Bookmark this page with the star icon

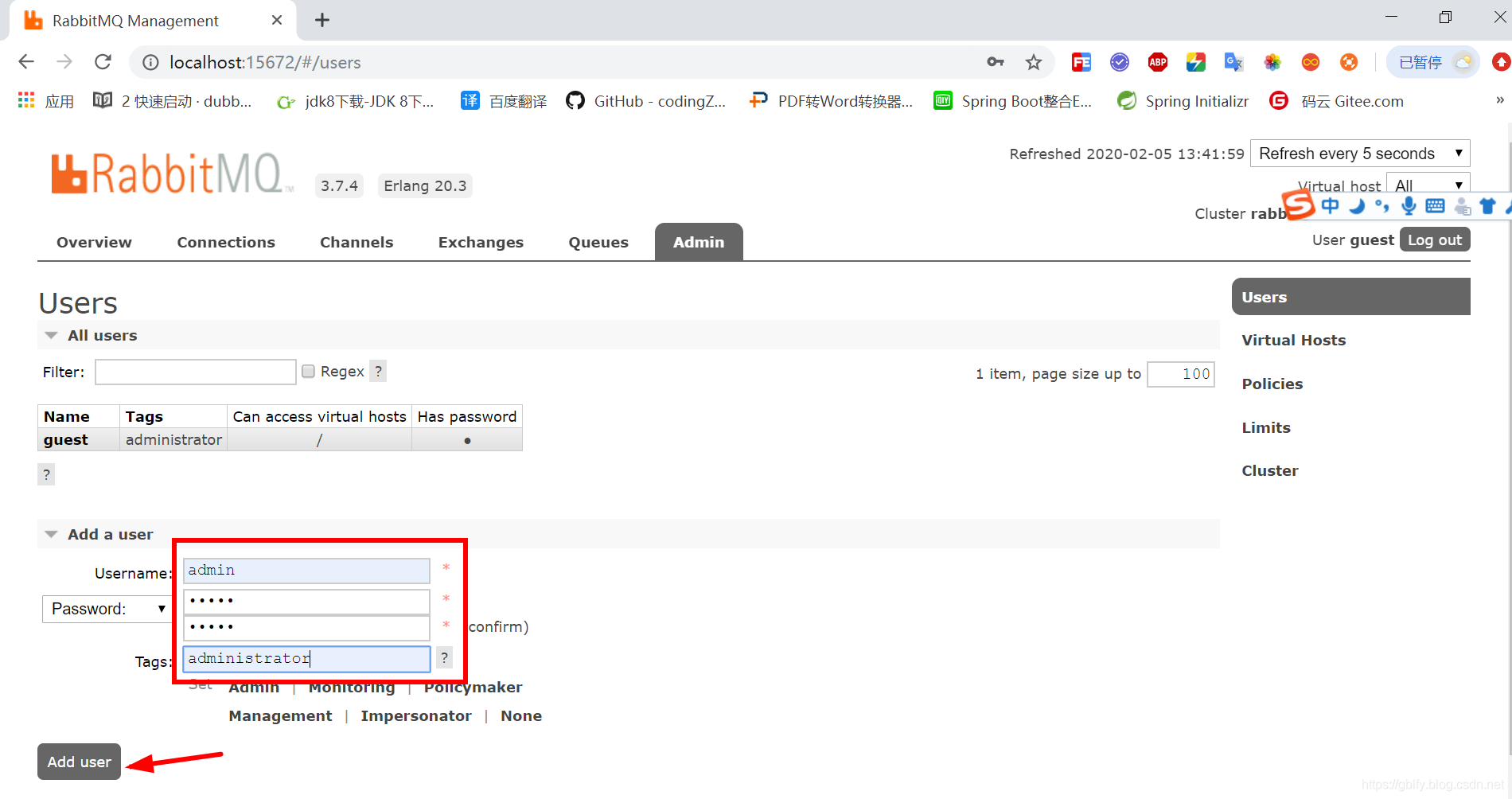point(1034,62)
